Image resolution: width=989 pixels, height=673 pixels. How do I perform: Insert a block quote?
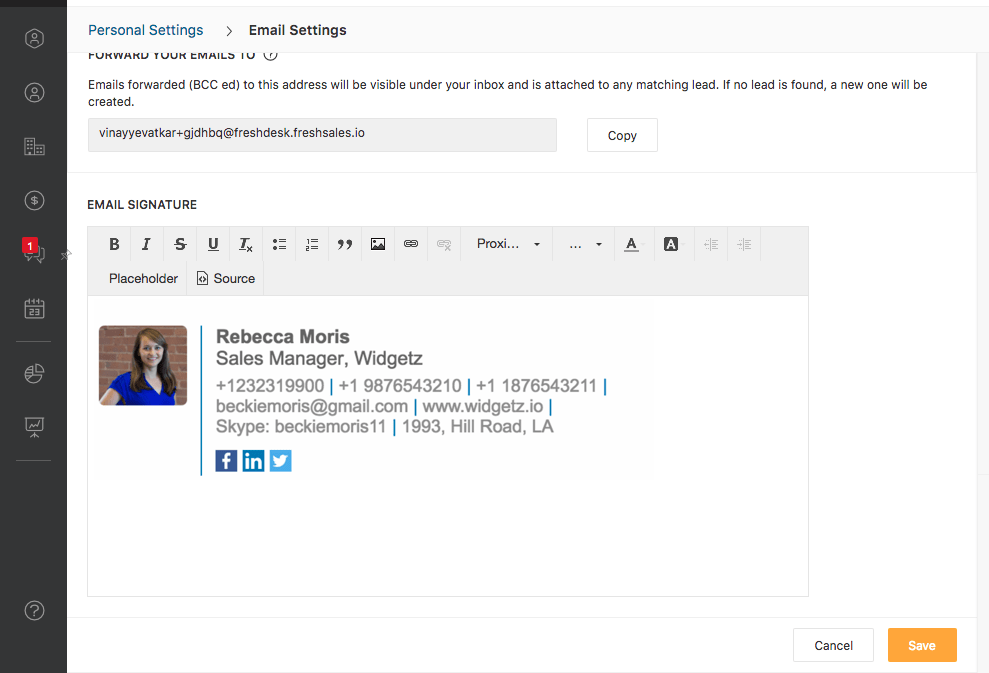345,244
